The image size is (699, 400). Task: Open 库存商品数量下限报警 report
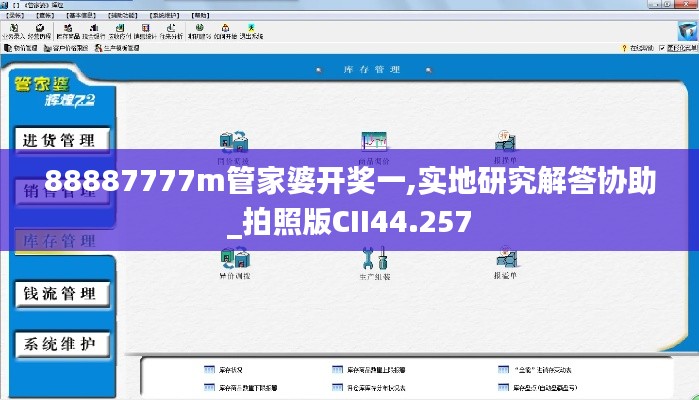[x=240, y=386]
